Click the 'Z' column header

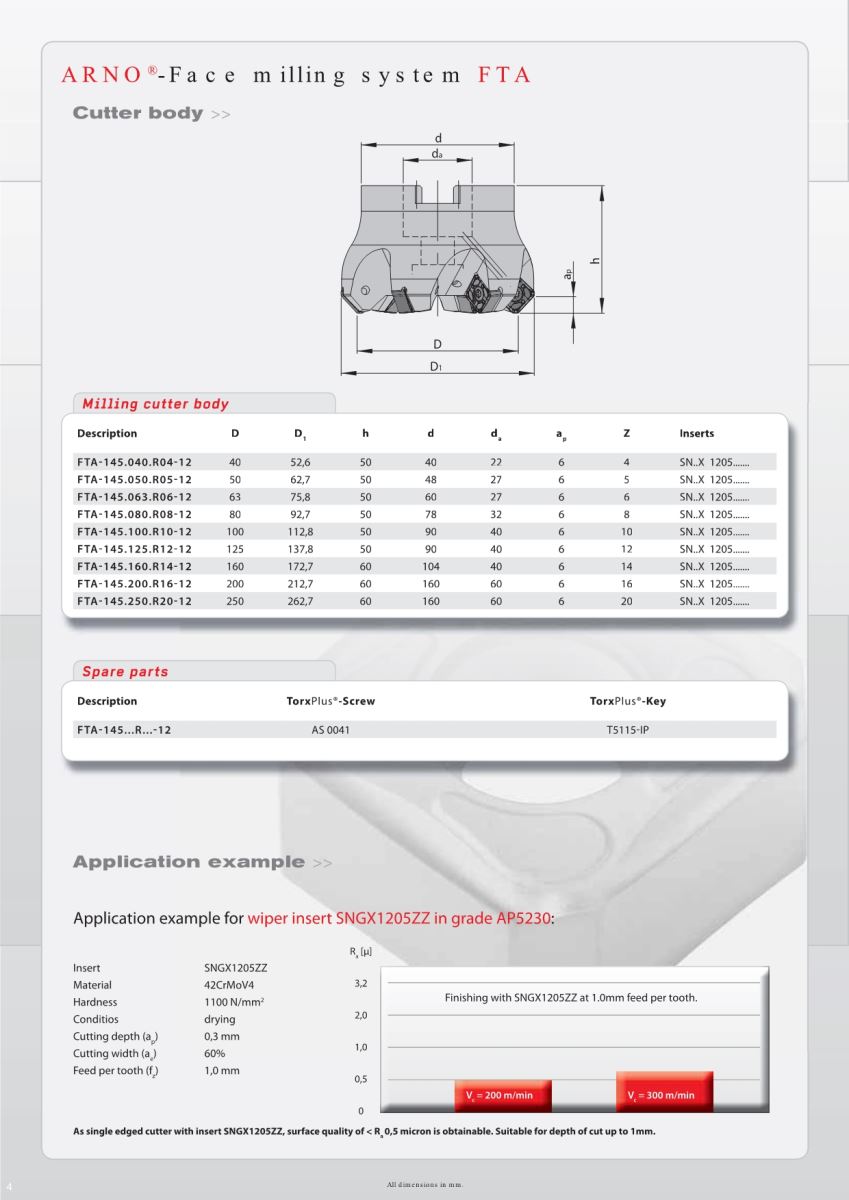[x=626, y=433]
